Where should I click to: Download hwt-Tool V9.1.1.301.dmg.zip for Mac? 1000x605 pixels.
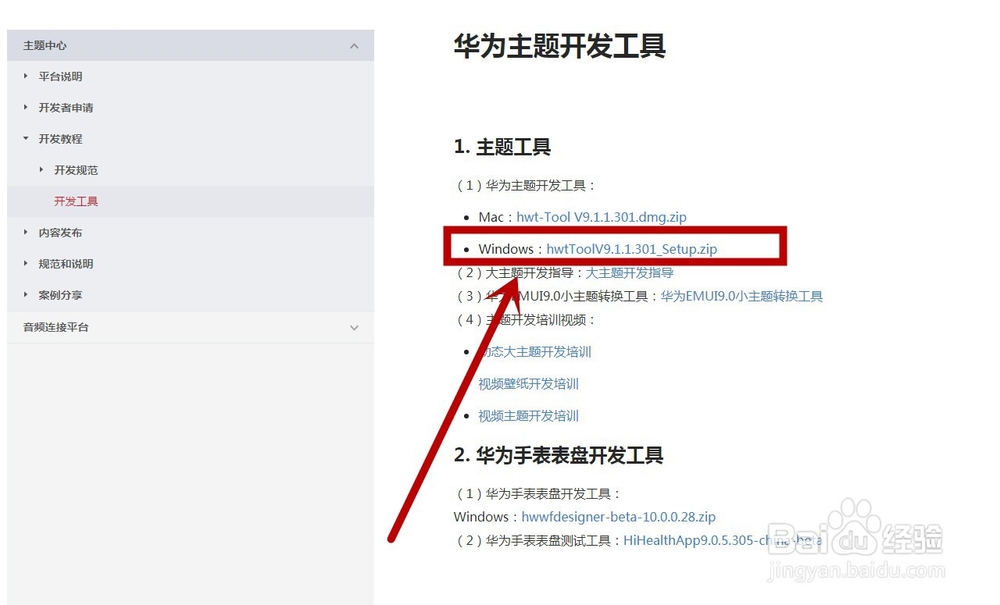(x=601, y=217)
